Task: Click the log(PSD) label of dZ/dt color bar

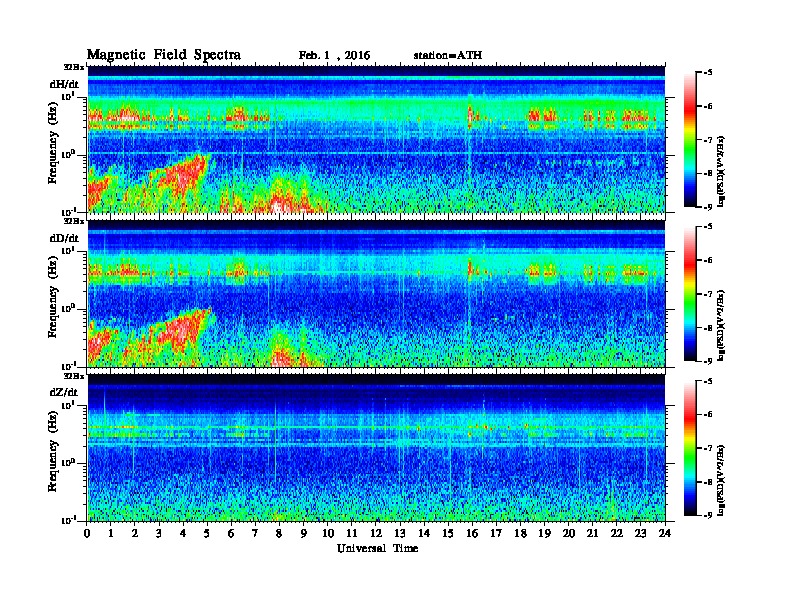Action: [721, 480]
